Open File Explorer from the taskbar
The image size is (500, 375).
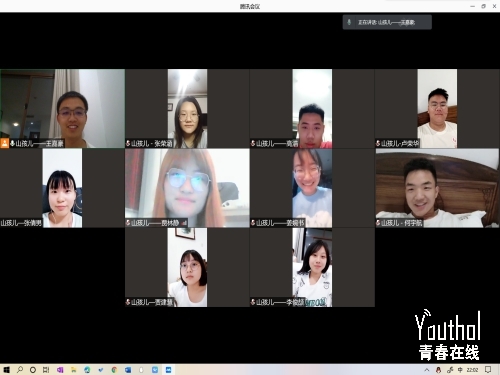click(x=74, y=370)
